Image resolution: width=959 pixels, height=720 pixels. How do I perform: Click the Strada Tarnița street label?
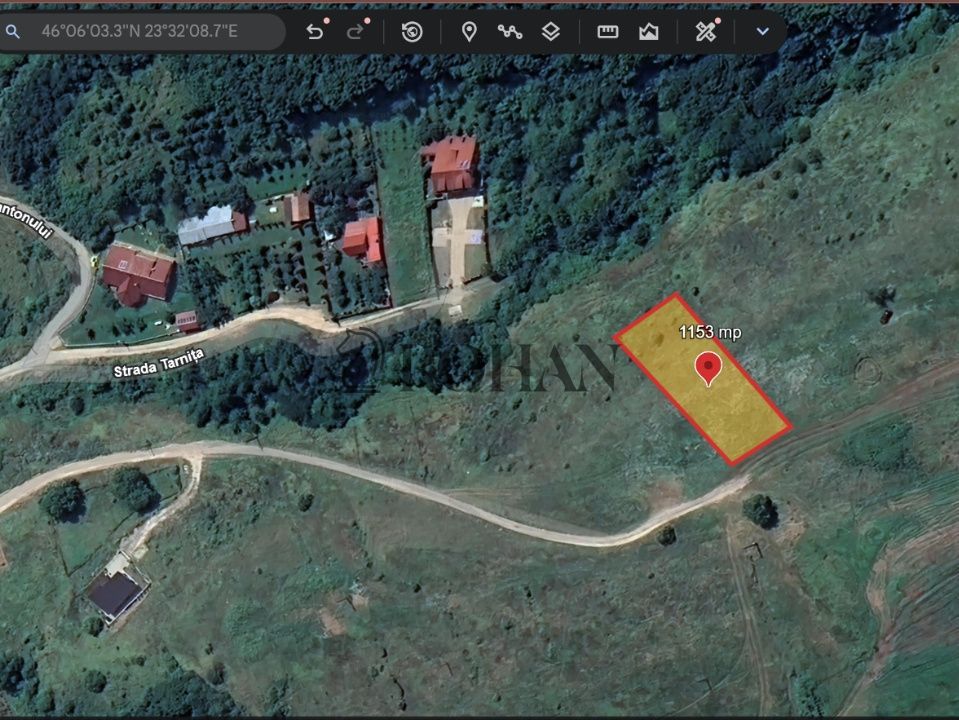(x=158, y=363)
